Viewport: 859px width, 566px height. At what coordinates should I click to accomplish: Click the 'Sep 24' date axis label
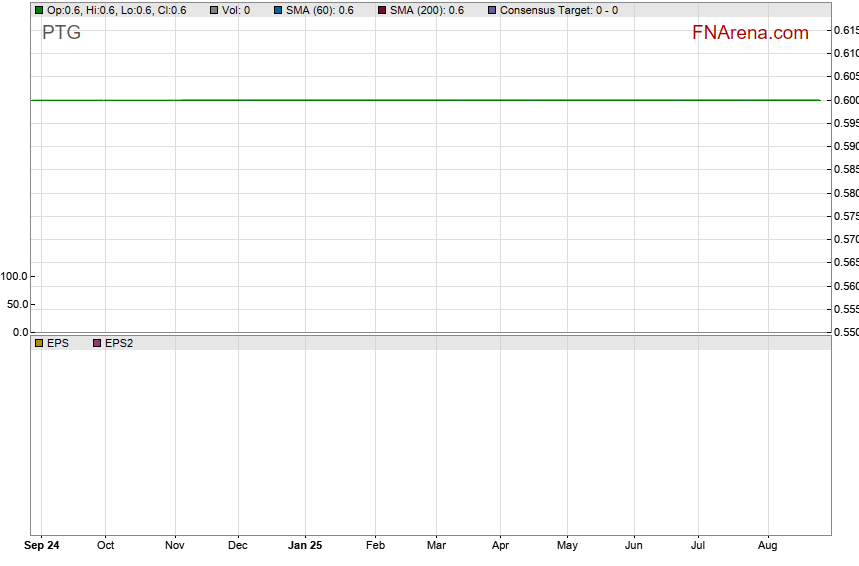click(x=41, y=545)
